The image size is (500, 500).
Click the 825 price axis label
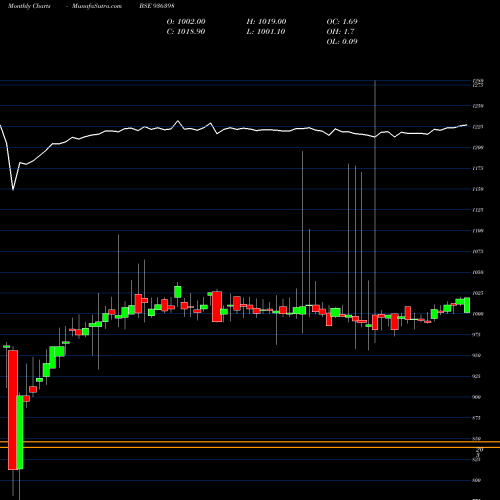pyautogui.click(x=477, y=460)
